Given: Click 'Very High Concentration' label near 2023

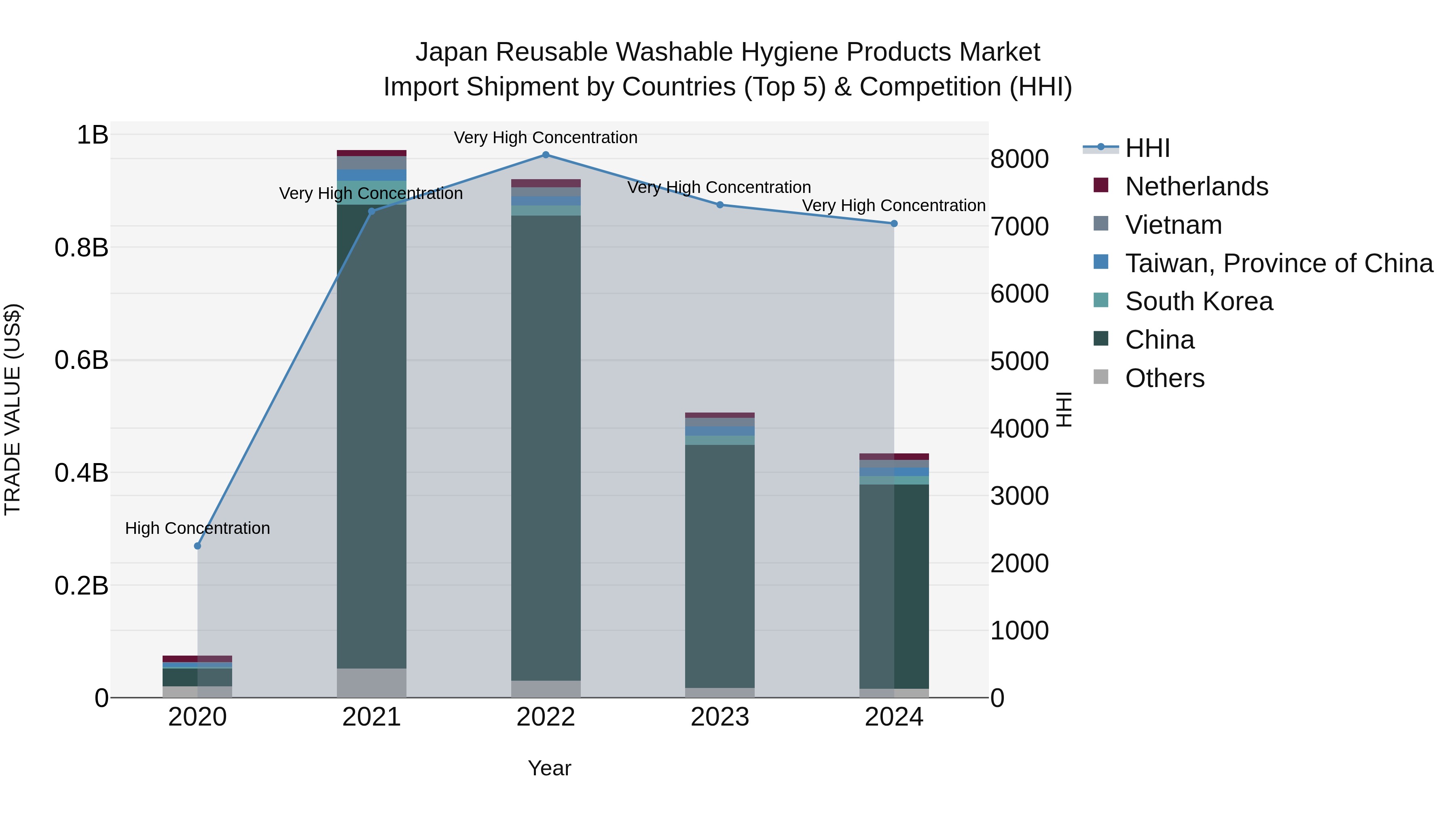Looking at the screenshot, I should (719, 187).
